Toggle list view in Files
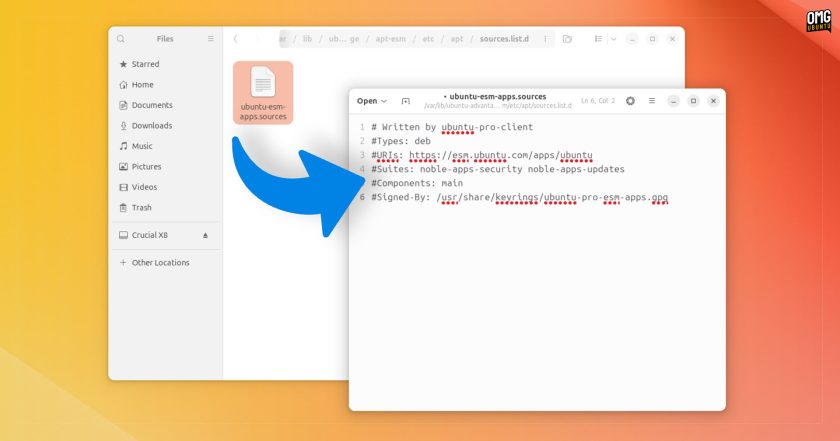840x441 pixels. click(x=598, y=39)
